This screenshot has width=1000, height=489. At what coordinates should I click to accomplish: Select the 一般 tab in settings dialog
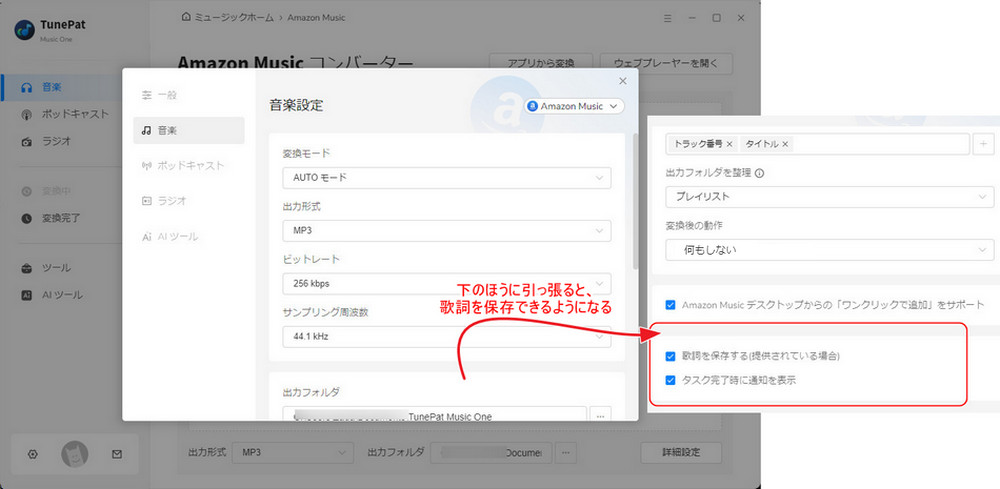click(189, 95)
